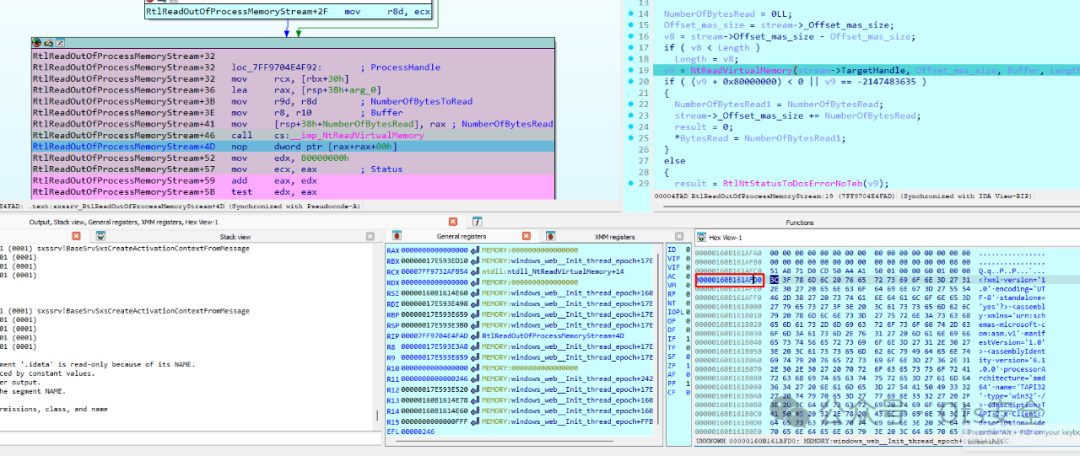Click the group-nodes icon in node header
The image size is (1080, 456).
60,43
